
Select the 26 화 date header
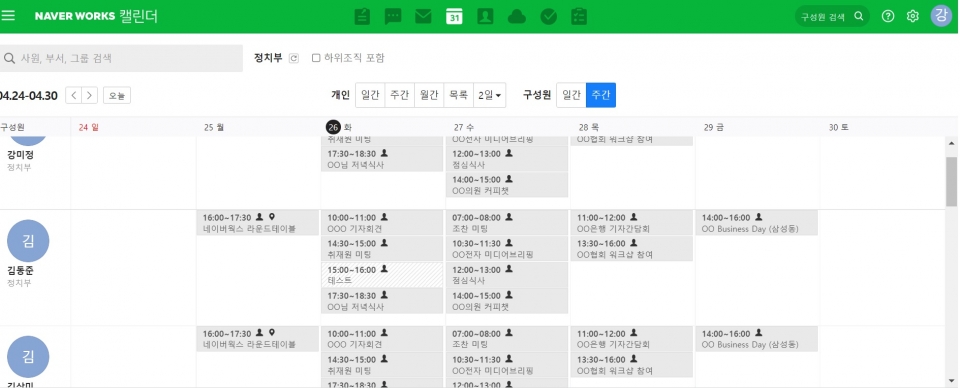[x=339, y=127]
